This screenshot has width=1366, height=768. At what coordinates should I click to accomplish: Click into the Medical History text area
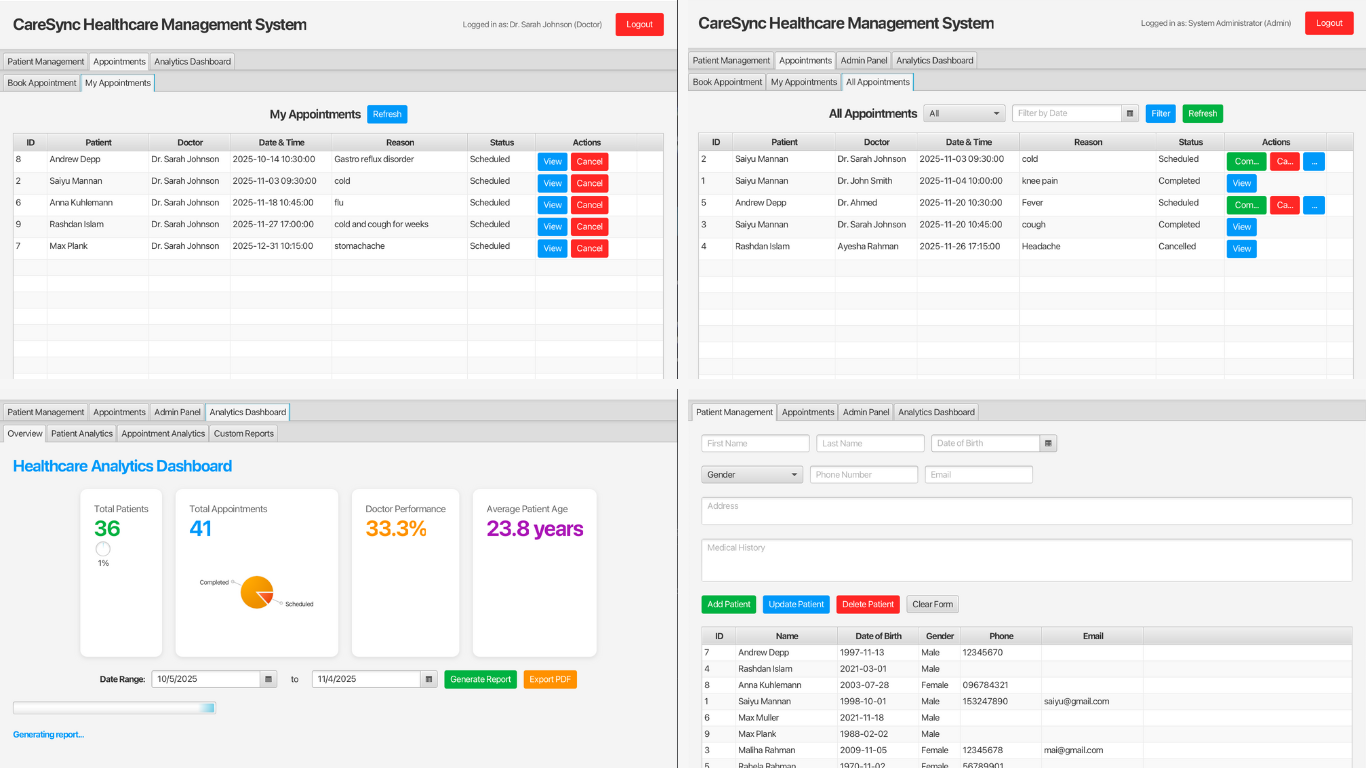[1026, 561]
